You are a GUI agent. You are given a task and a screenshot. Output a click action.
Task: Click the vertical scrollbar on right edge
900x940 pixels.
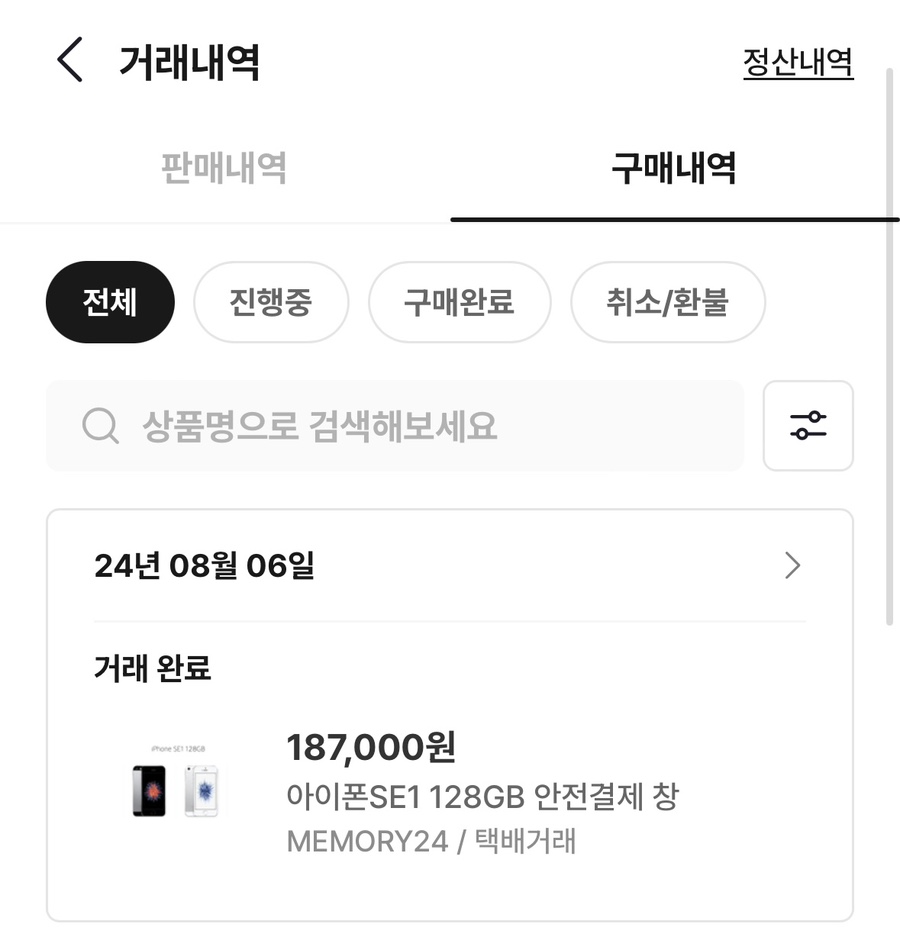(890, 348)
